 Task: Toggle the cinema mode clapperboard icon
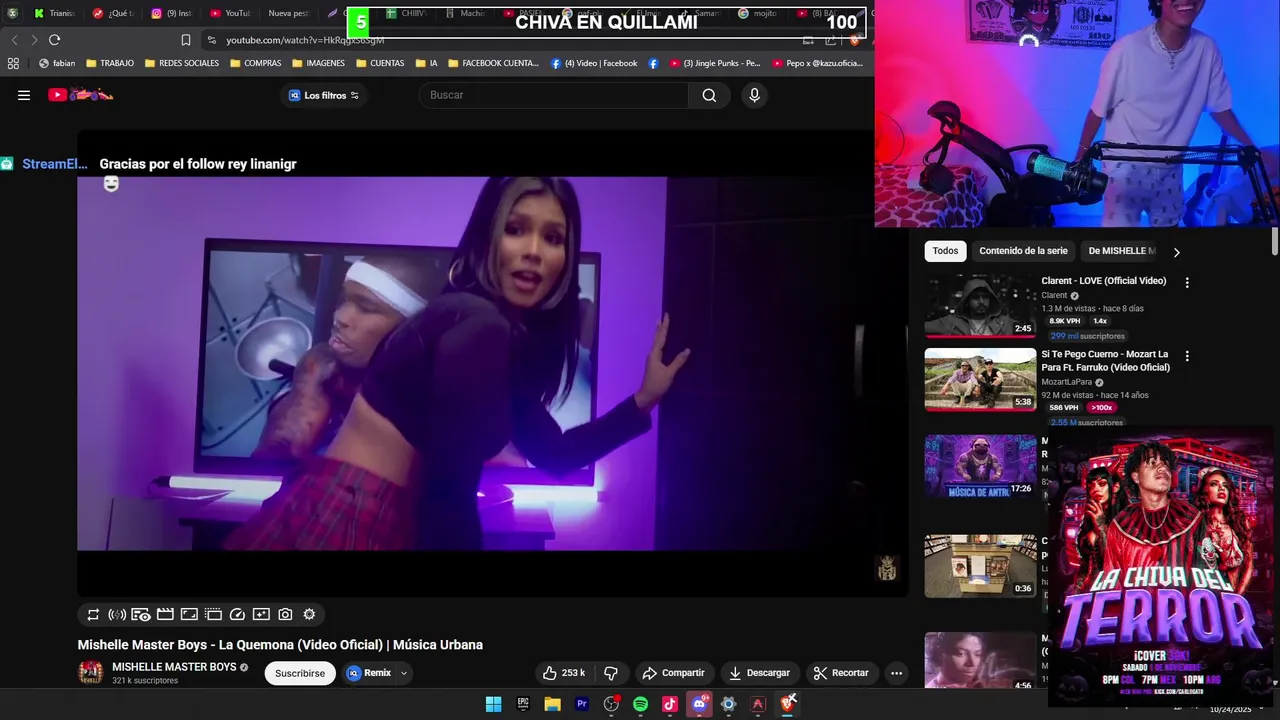165,615
